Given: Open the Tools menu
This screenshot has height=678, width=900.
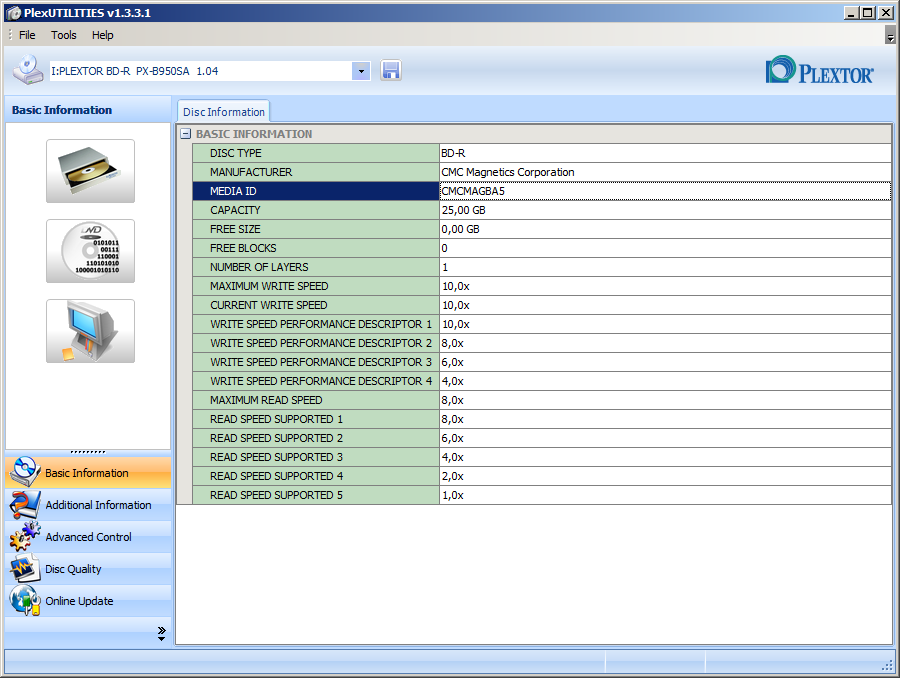Looking at the screenshot, I should pos(64,35).
